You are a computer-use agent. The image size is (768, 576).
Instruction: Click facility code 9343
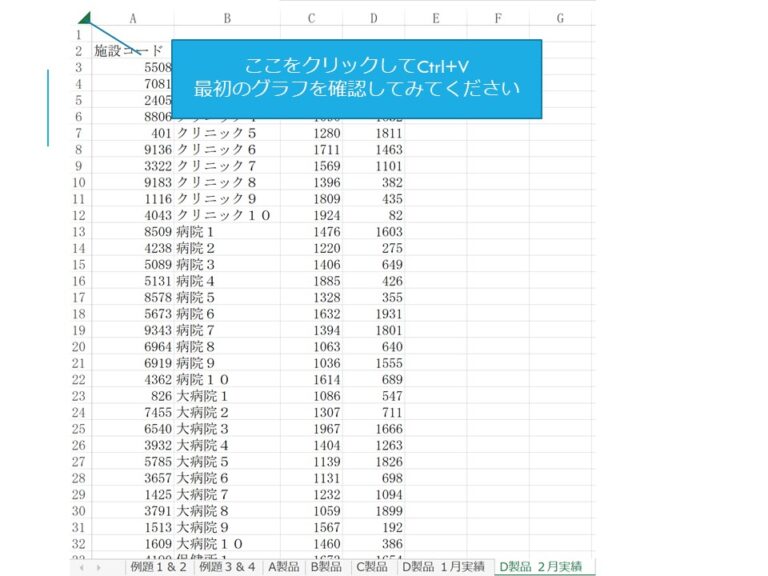click(x=133, y=330)
